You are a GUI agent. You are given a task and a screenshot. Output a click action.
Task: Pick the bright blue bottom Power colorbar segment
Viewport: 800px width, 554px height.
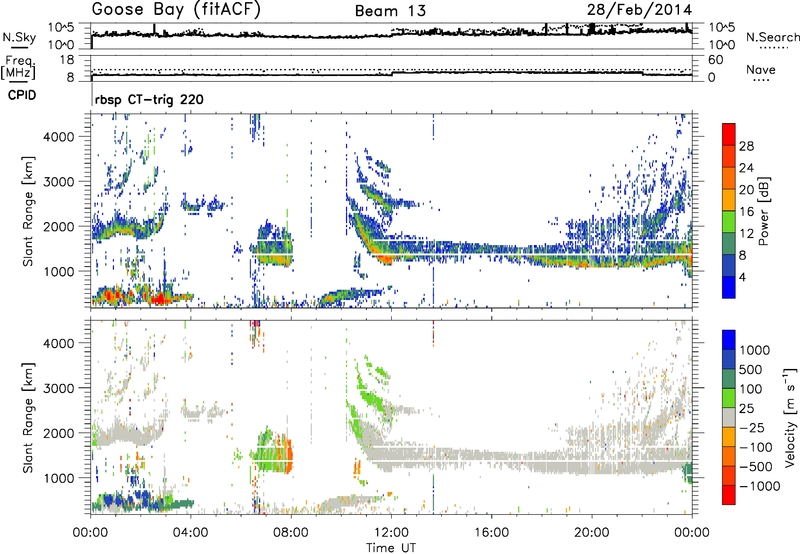click(x=729, y=288)
